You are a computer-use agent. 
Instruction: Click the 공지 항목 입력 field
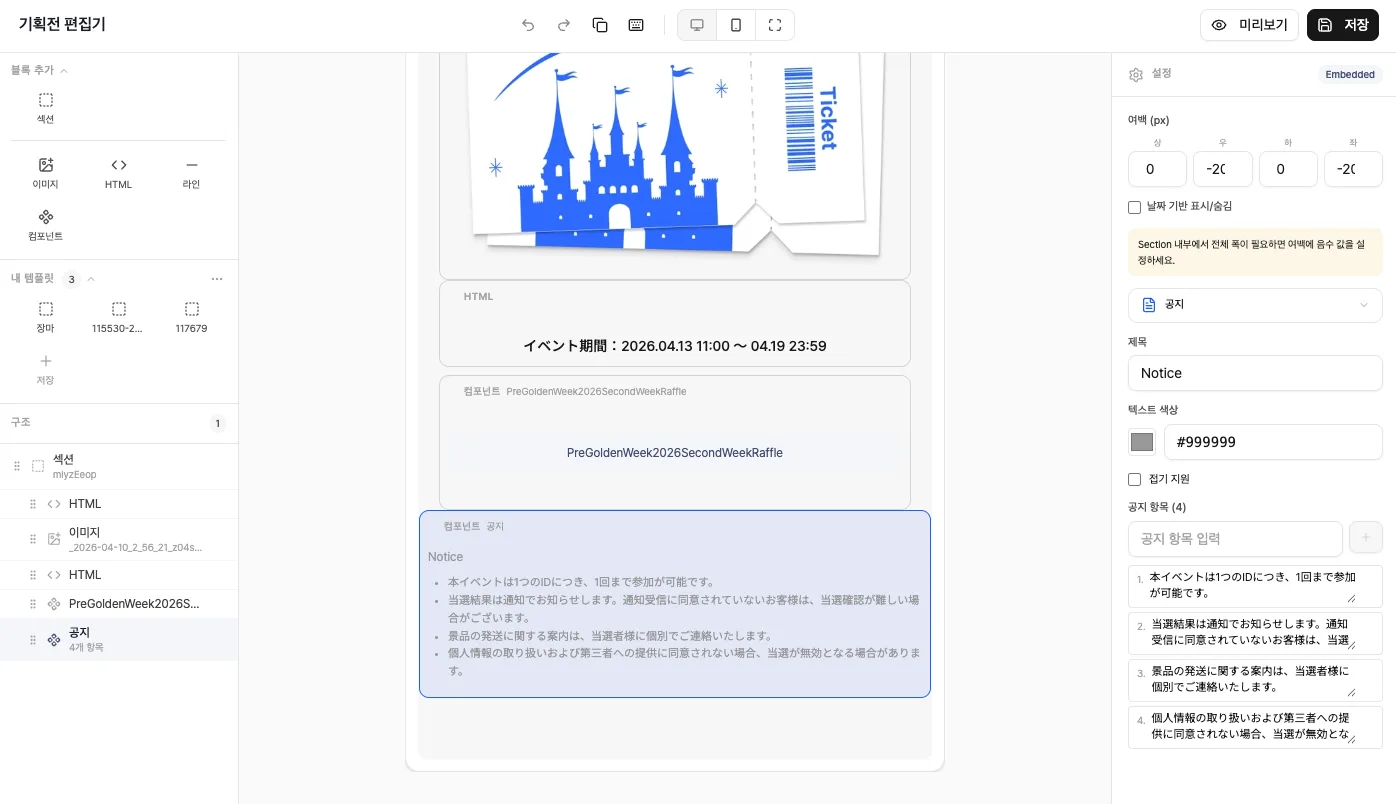[1235, 538]
